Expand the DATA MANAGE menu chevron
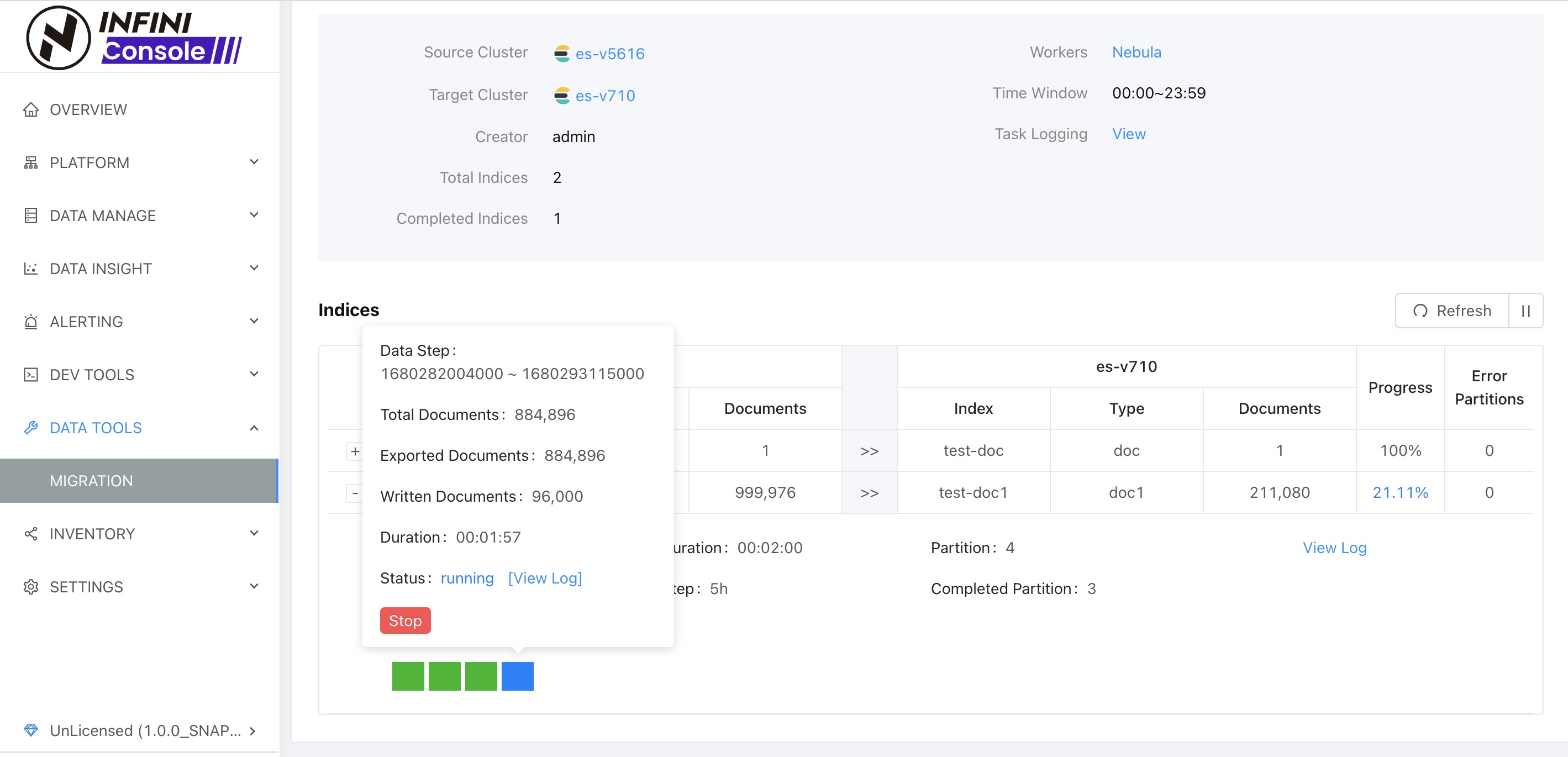Viewport: 1568px width, 757px height. (254, 215)
